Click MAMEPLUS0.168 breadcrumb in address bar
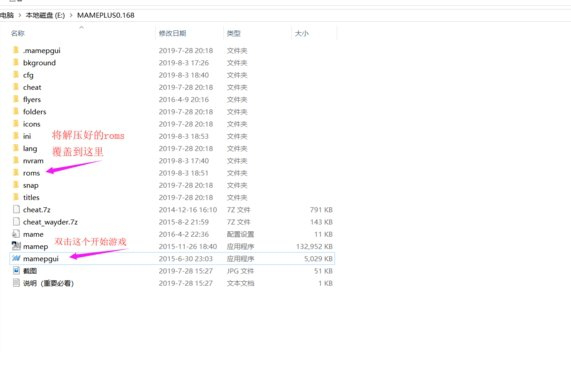571x366 pixels. 106,15
